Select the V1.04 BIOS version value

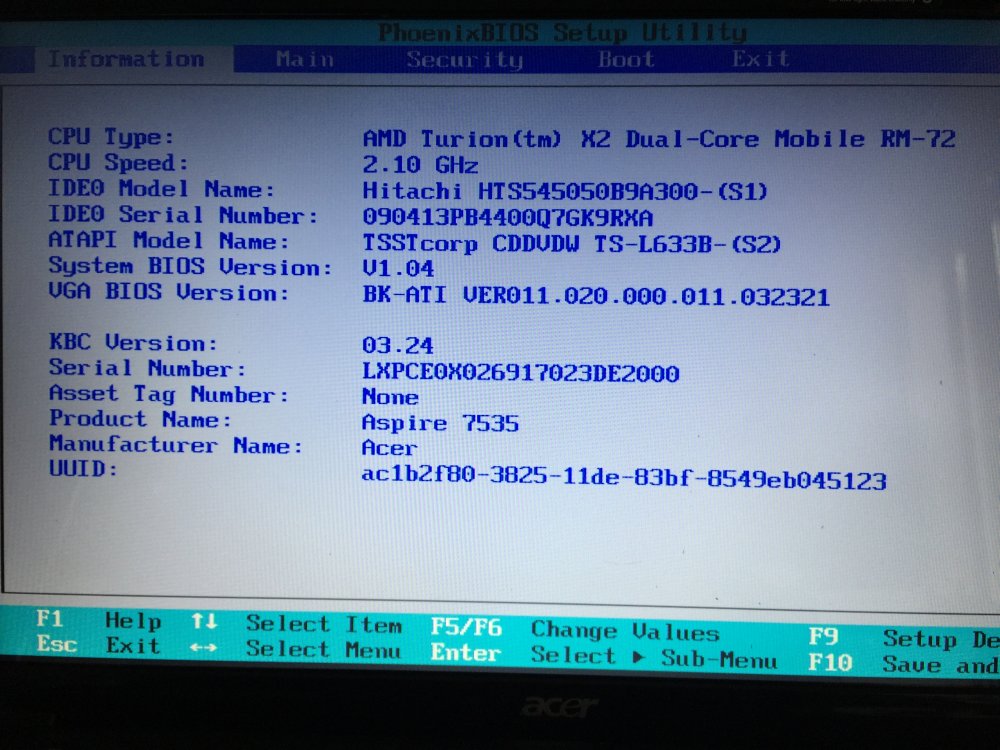point(398,268)
